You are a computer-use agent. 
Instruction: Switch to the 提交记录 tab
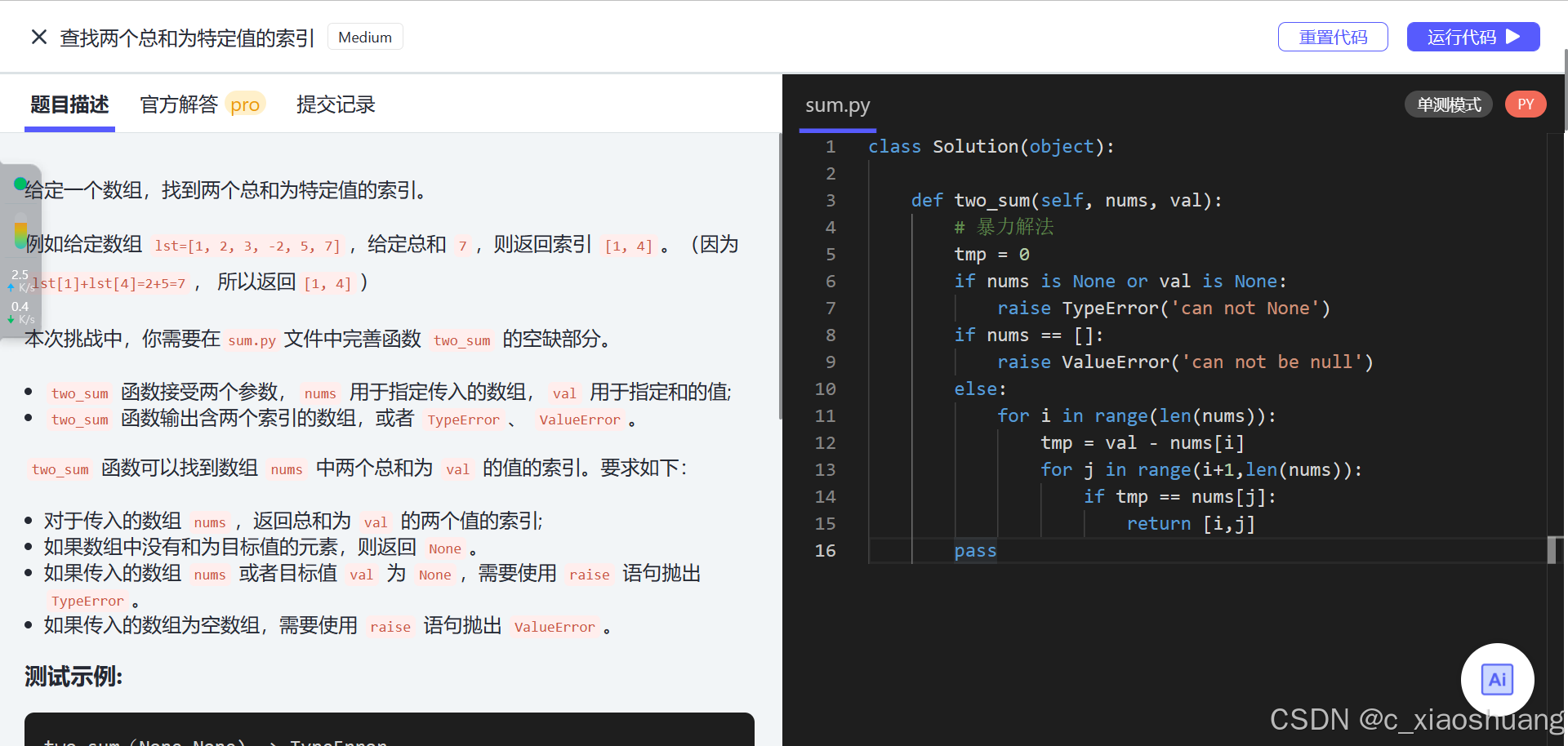coord(336,104)
